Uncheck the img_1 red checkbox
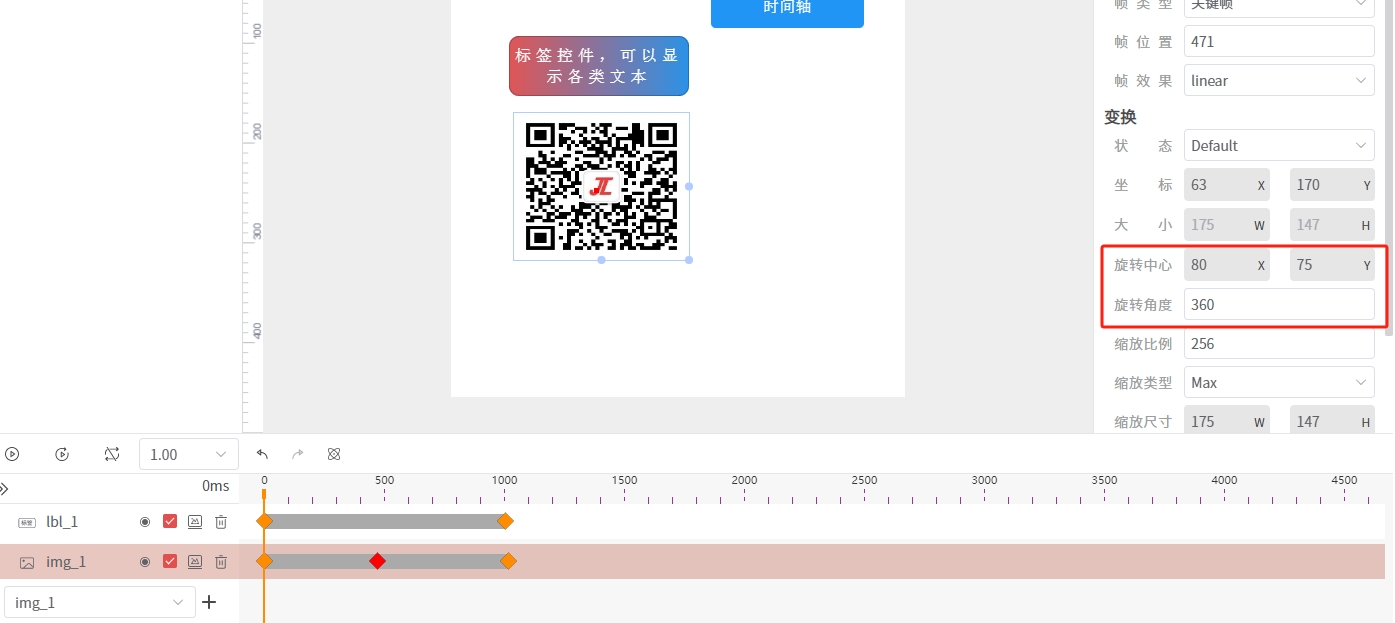Image resolution: width=1395 pixels, height=623 pixels. click(x=170, y=561)
